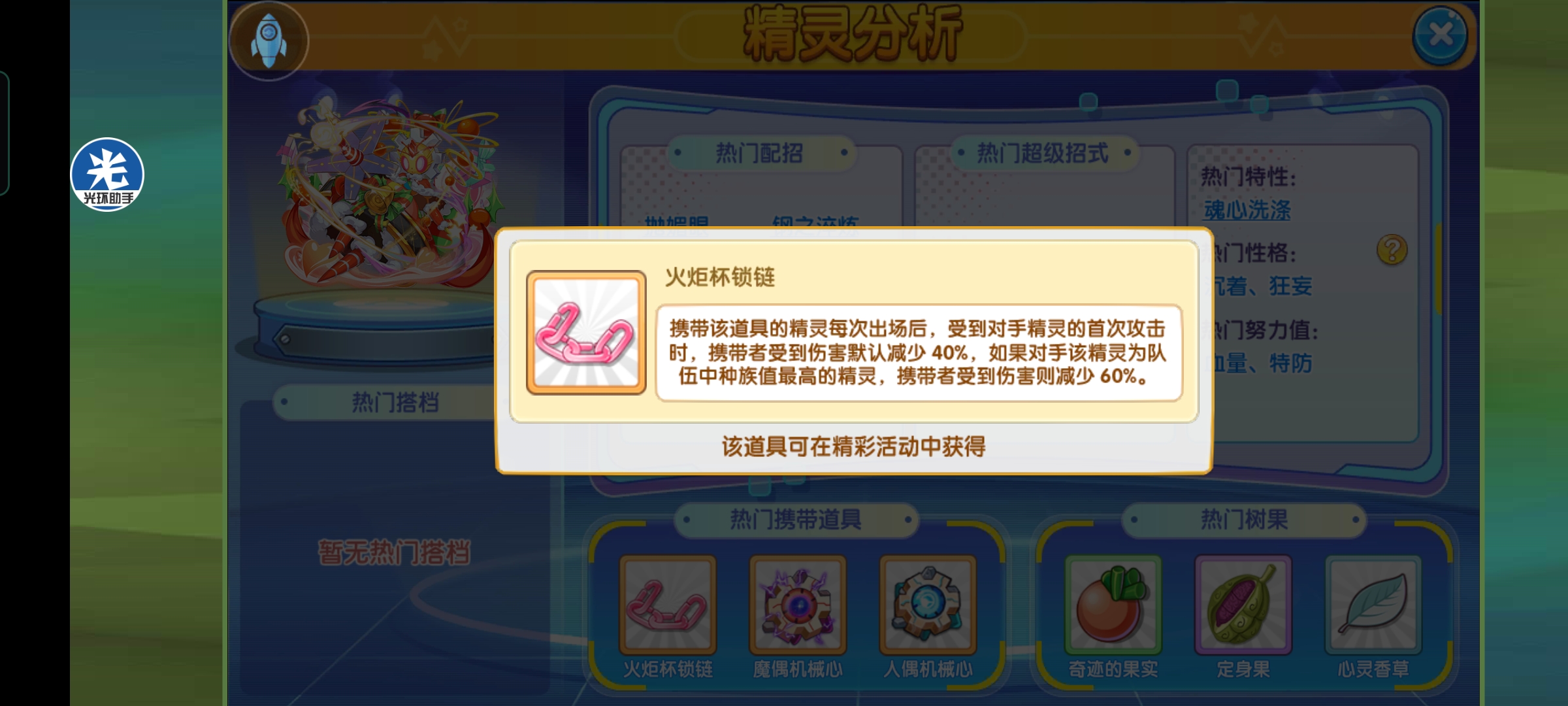Open the 光环助手 floating assistant button
Screen dimensions: 1568x706
[107, 175]
